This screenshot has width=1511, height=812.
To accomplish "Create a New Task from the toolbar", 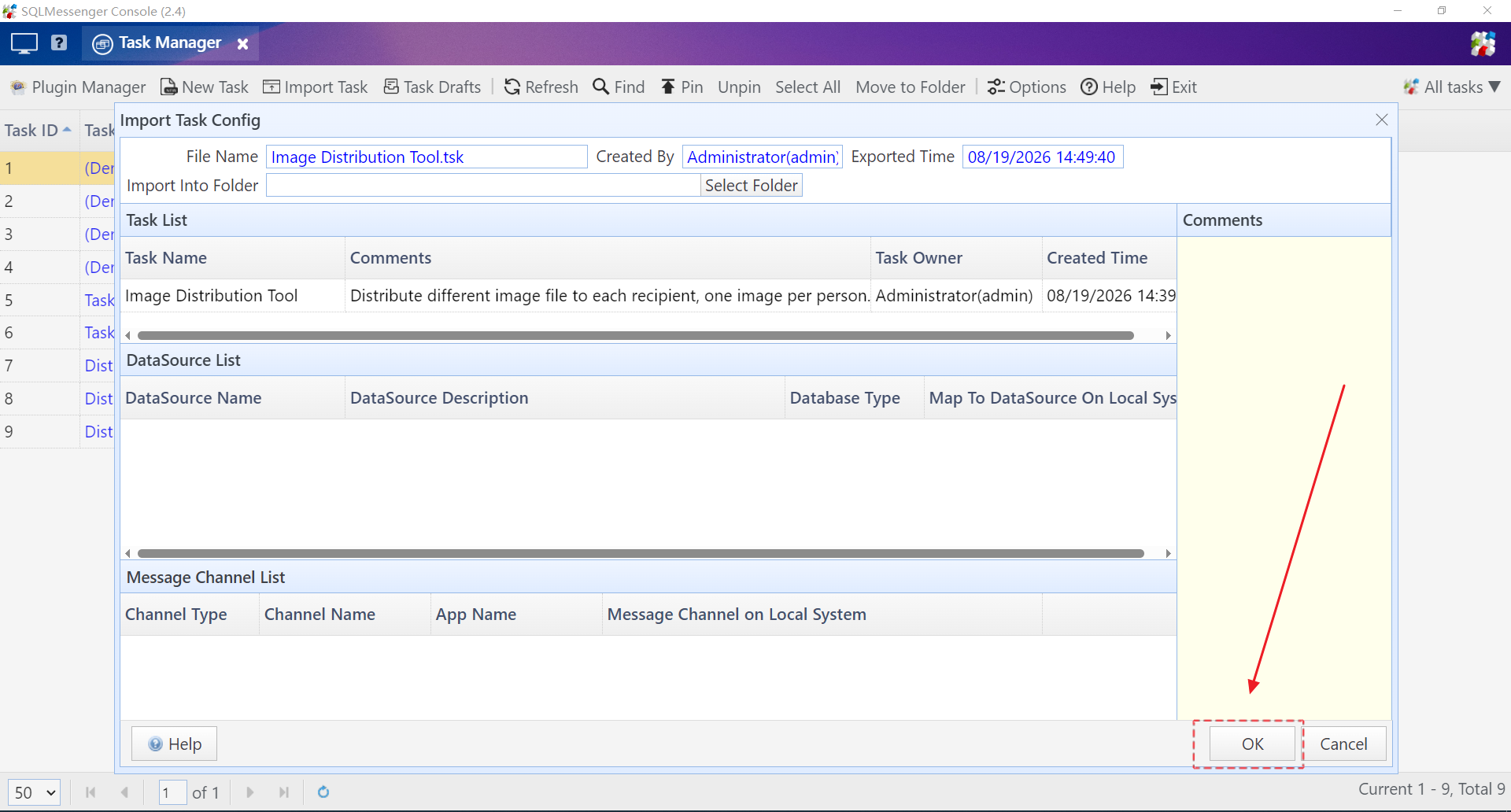I will click(205, 87).
